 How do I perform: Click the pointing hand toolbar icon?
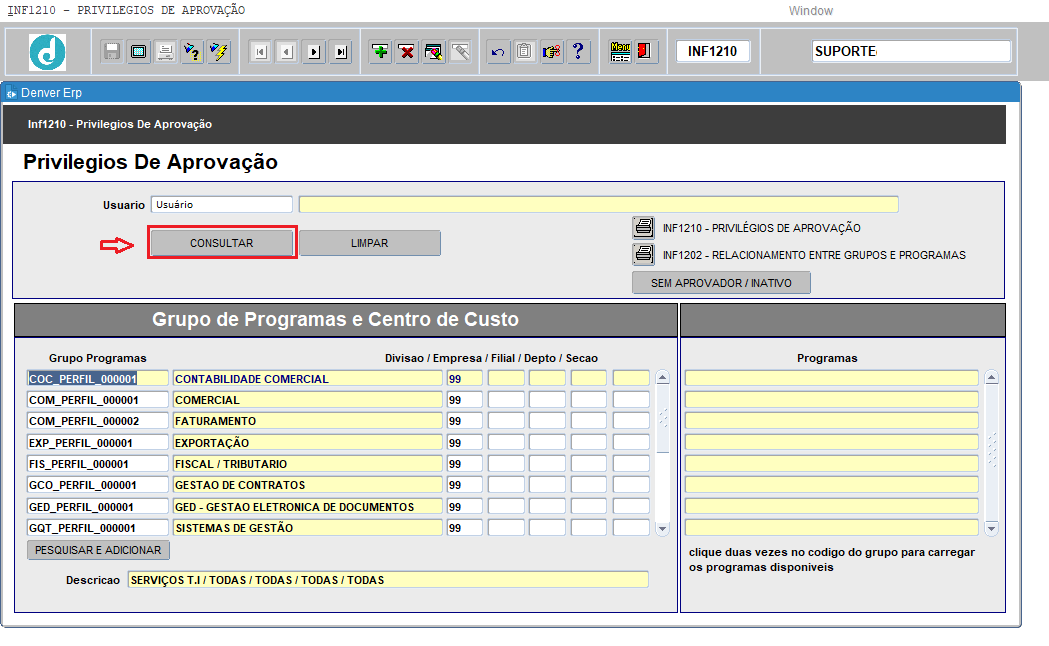click(x=551, y=51)
